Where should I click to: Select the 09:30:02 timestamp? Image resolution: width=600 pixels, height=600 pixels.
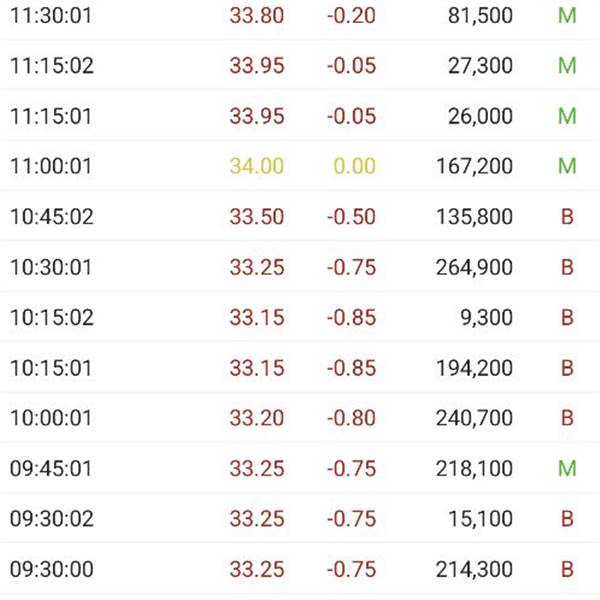pos(52,519)
